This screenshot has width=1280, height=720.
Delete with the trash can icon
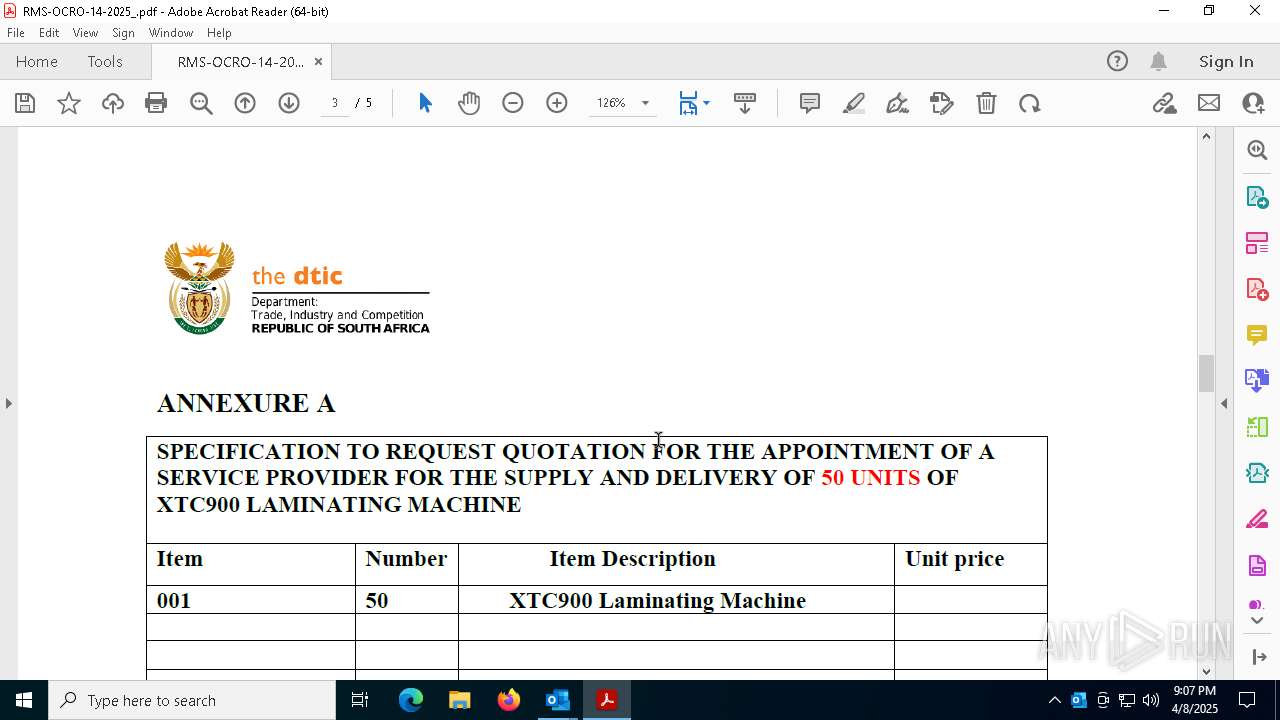(x=986, y=103)
